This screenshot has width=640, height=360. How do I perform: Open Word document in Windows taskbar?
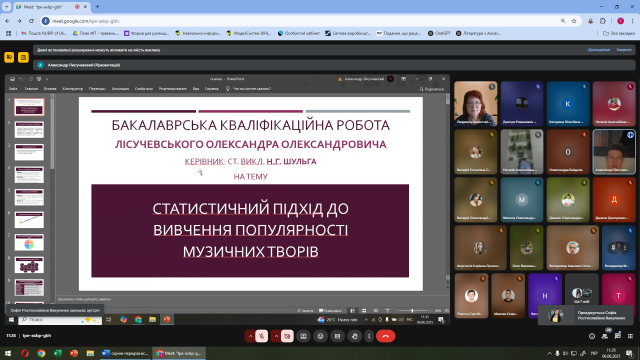point(125,353)
